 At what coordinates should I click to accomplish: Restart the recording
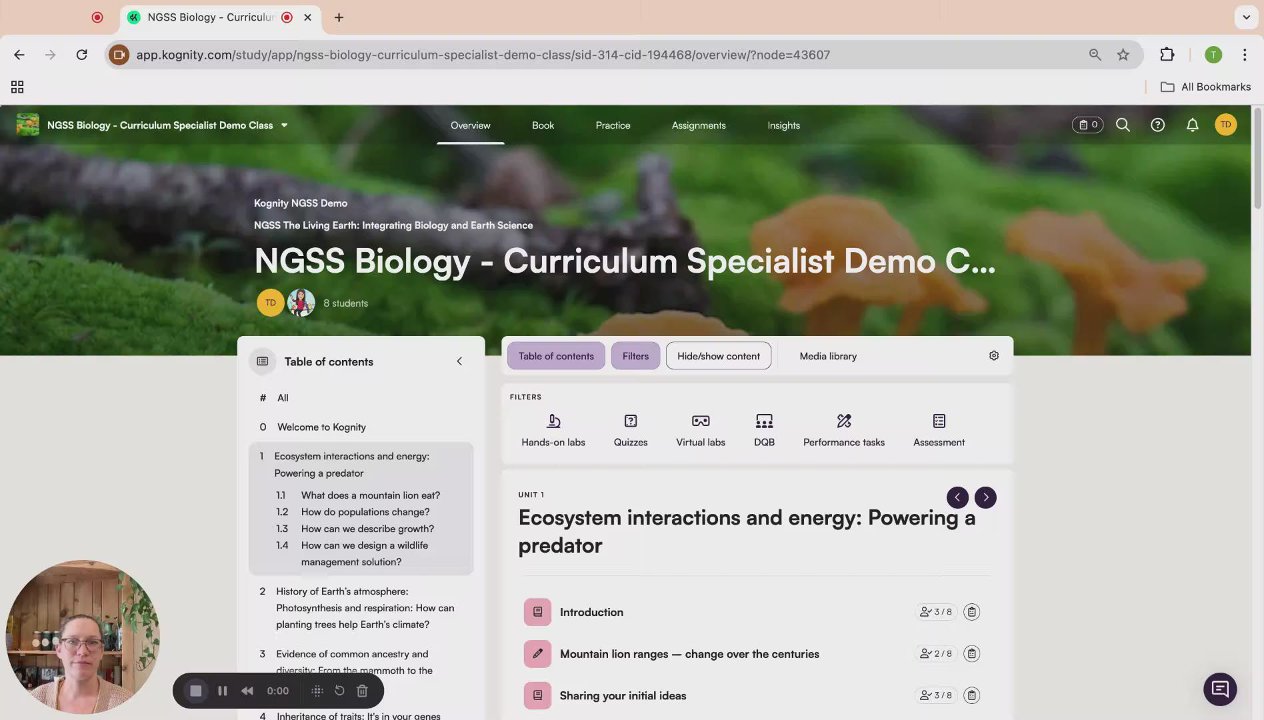(x=339, y=691)
